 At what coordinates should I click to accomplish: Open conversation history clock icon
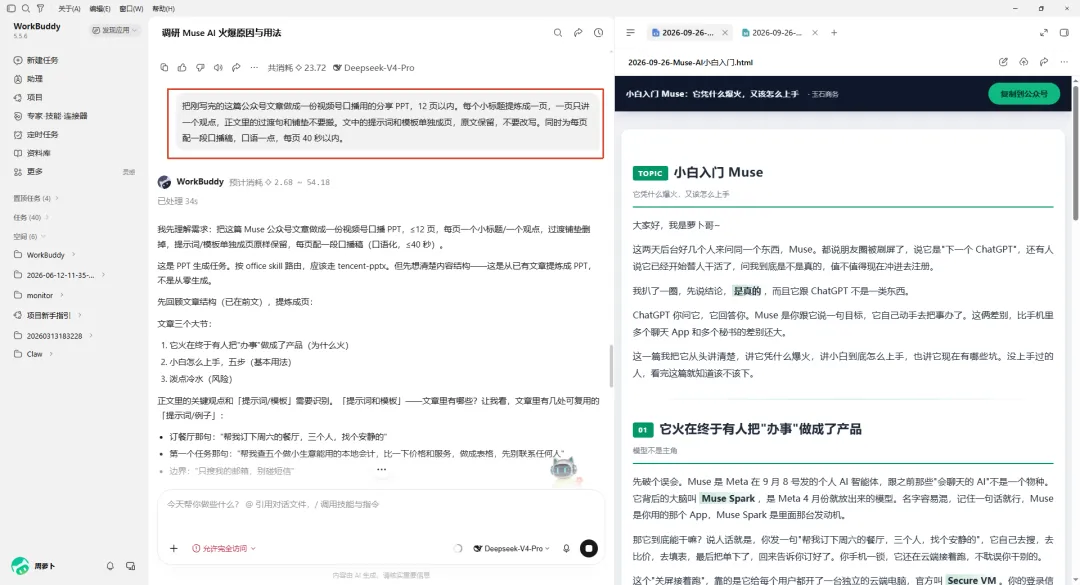(599, 32)
